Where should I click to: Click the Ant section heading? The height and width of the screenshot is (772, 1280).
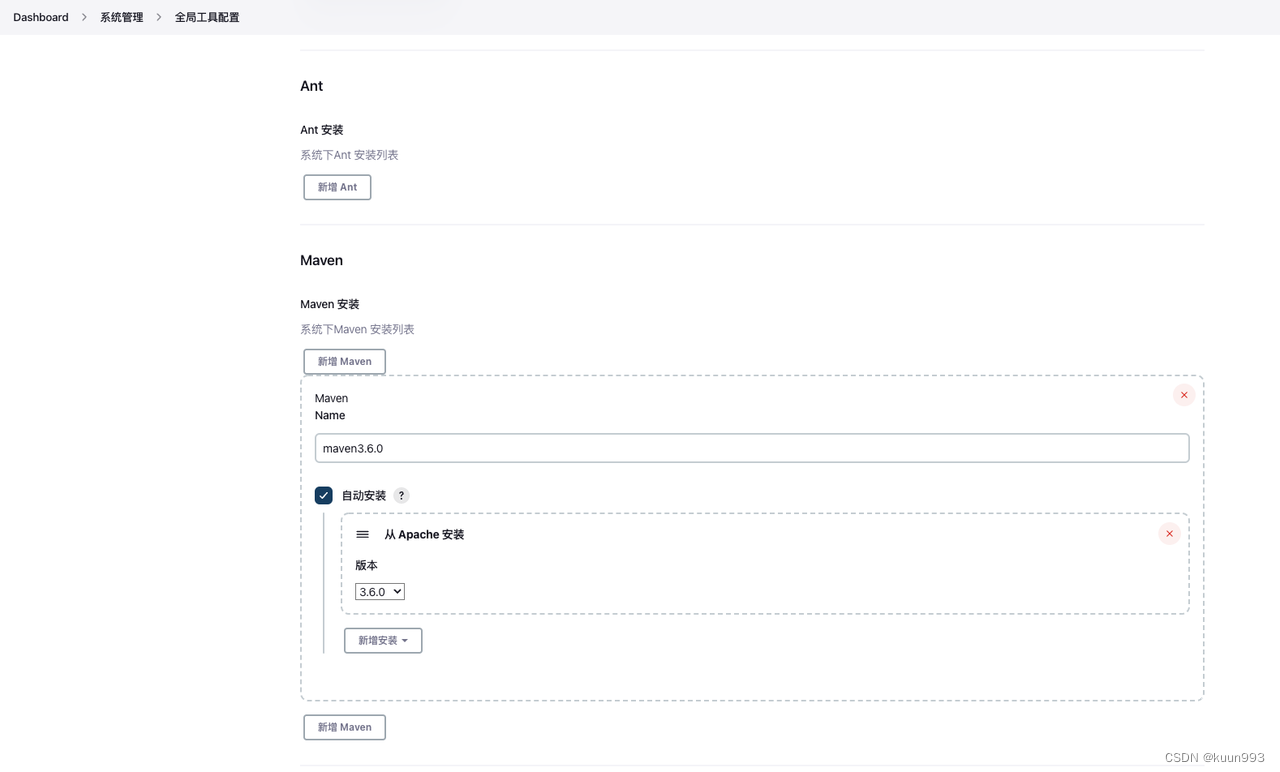[x=311, y=86]
